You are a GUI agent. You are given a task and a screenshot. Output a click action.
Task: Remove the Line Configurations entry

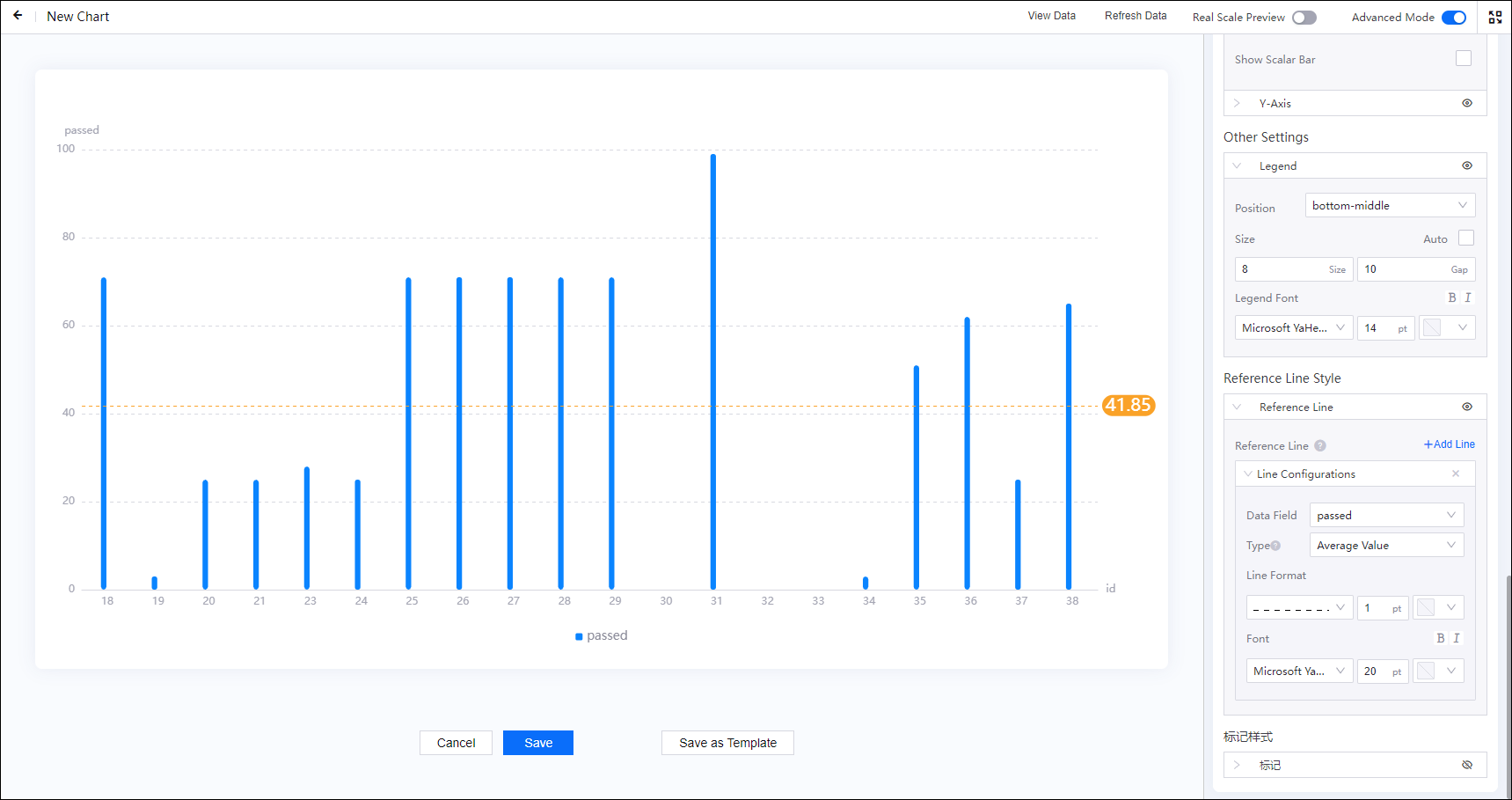point(1456,473)
